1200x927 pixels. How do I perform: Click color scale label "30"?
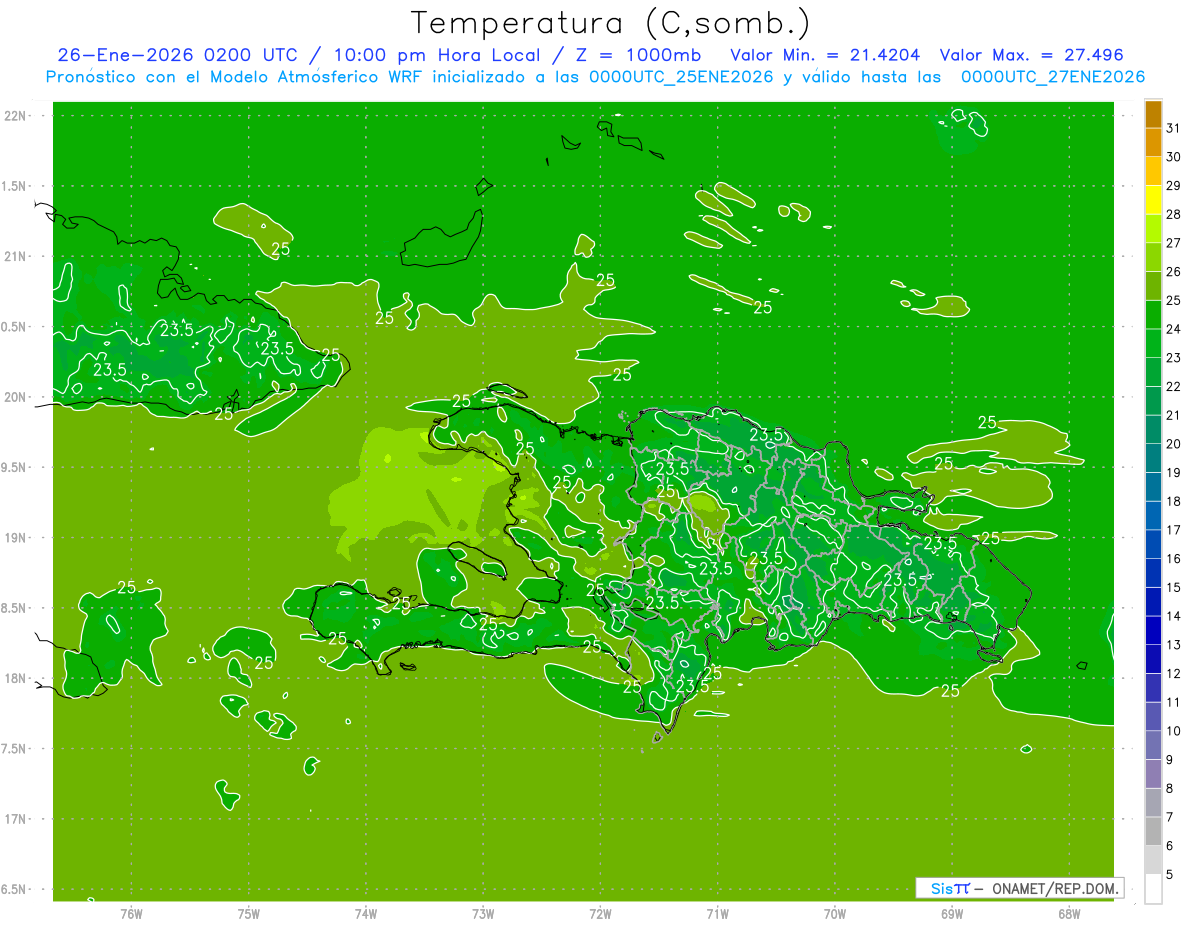click(1173, 157)
